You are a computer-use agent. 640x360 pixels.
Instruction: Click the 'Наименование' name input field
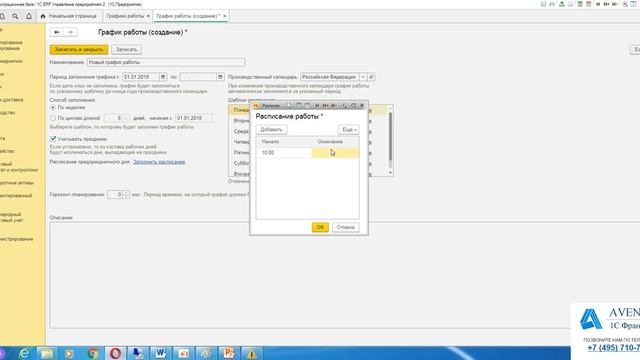(x=166, y=62)
